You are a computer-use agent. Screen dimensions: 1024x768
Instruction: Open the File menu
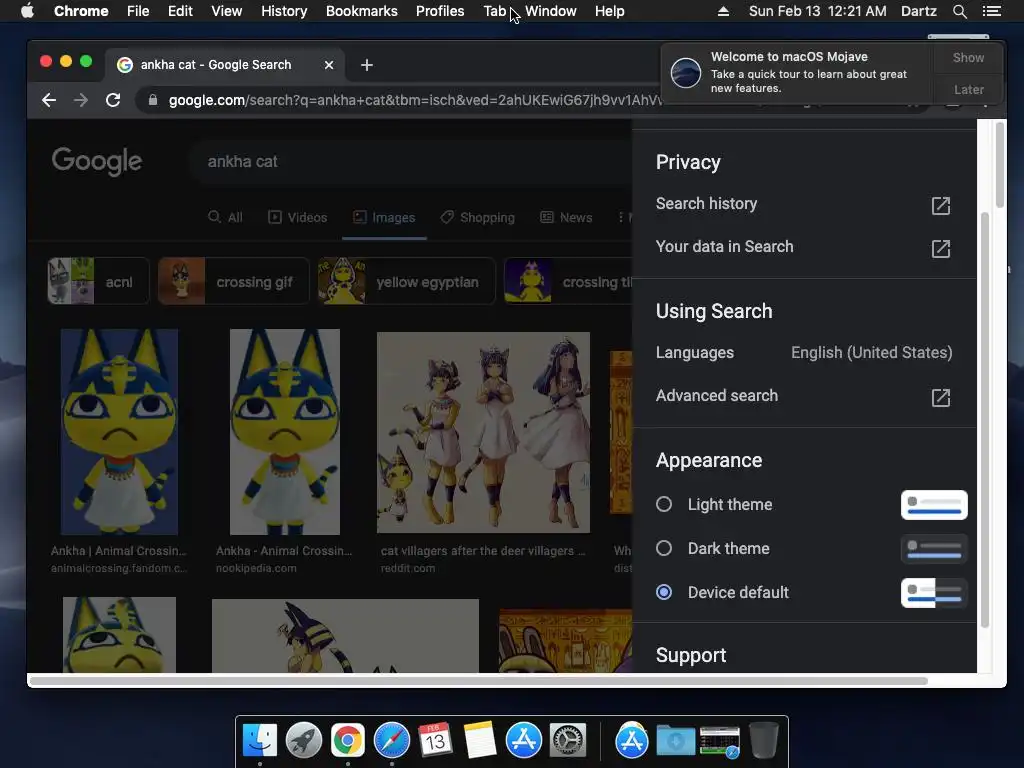(x=138, y=11)
